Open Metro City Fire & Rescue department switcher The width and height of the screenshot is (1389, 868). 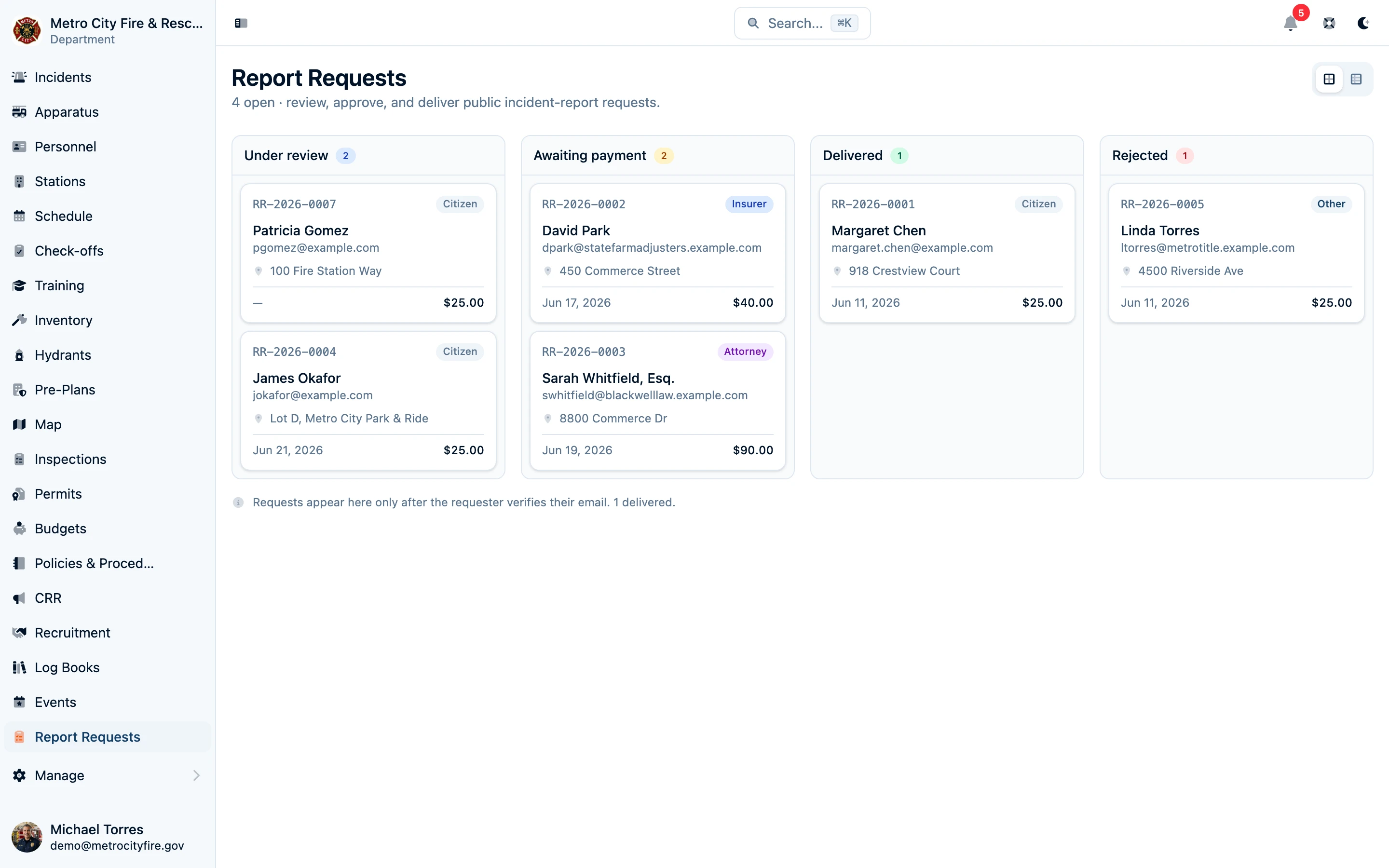coord(108,30)
